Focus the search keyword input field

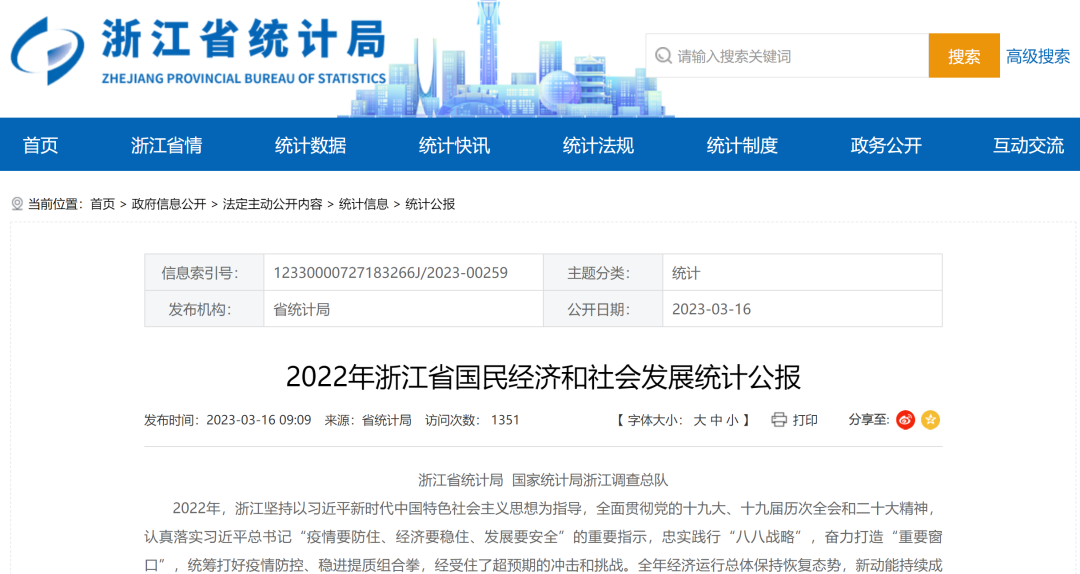click(x=787, y=56)
